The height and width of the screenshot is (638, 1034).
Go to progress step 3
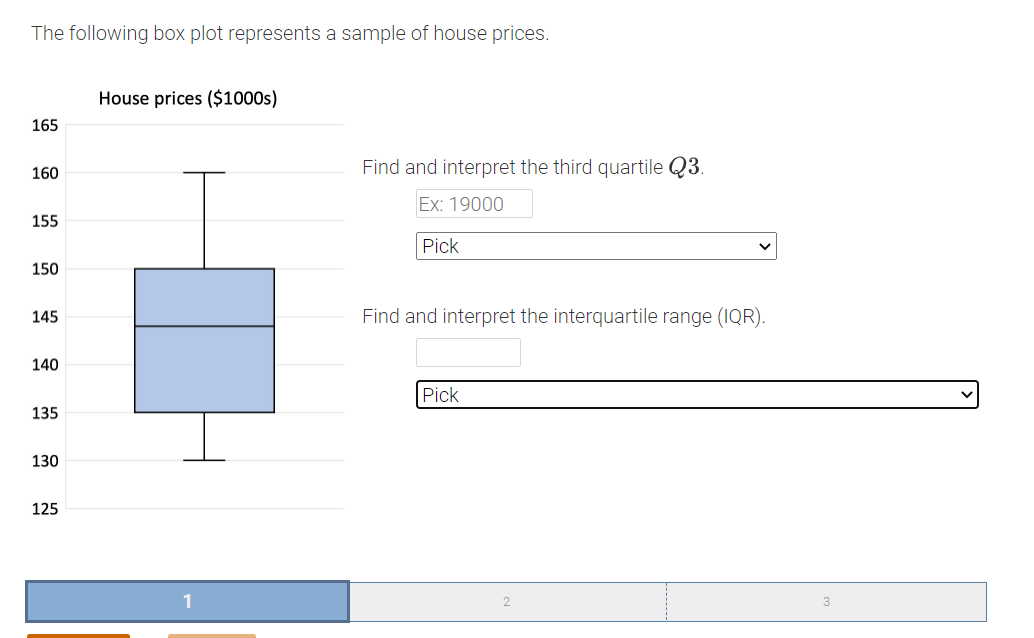tap(825, 601)
